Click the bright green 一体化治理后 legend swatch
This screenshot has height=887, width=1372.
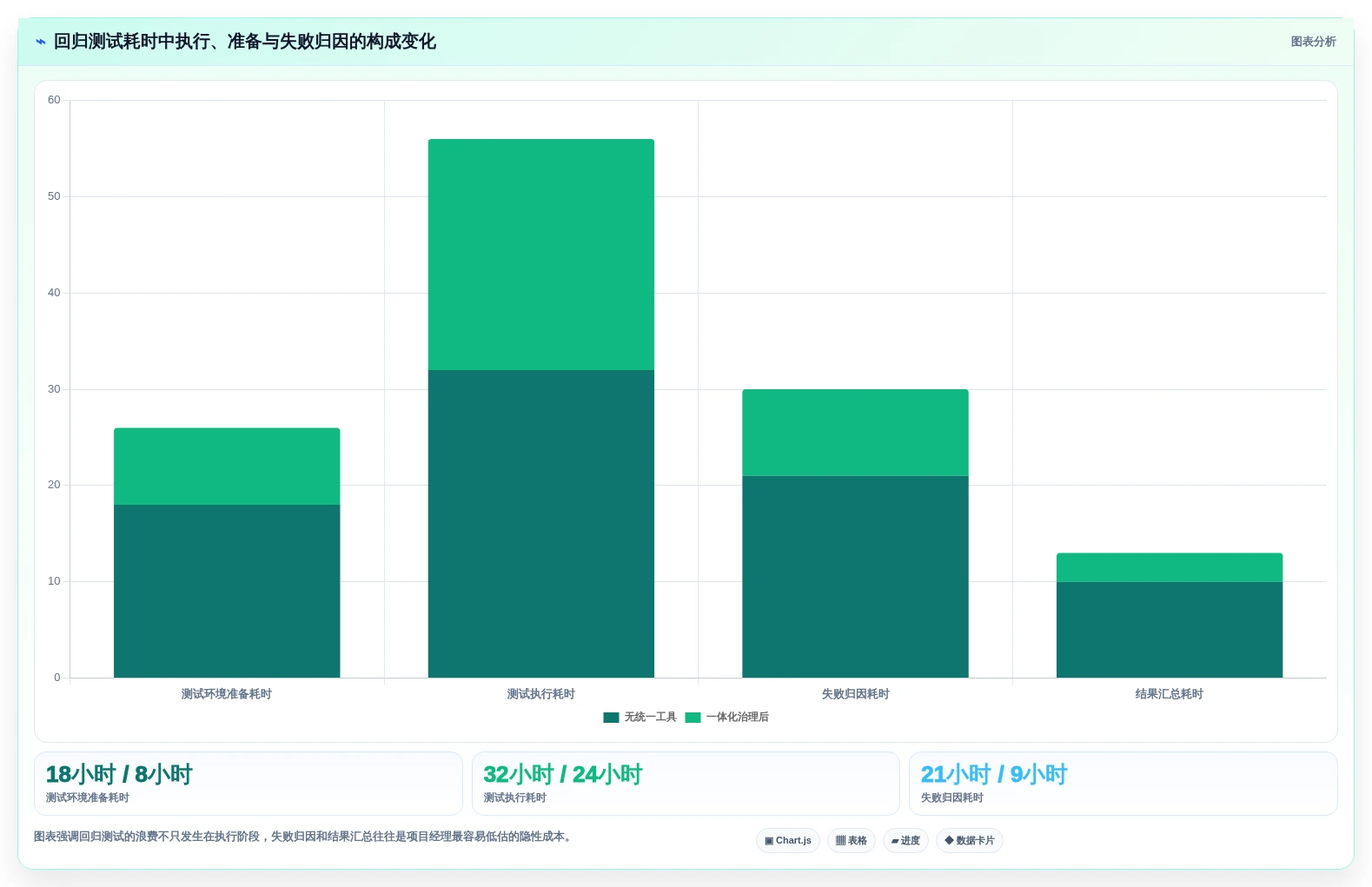pyautogui.click(x=693, y=718)
